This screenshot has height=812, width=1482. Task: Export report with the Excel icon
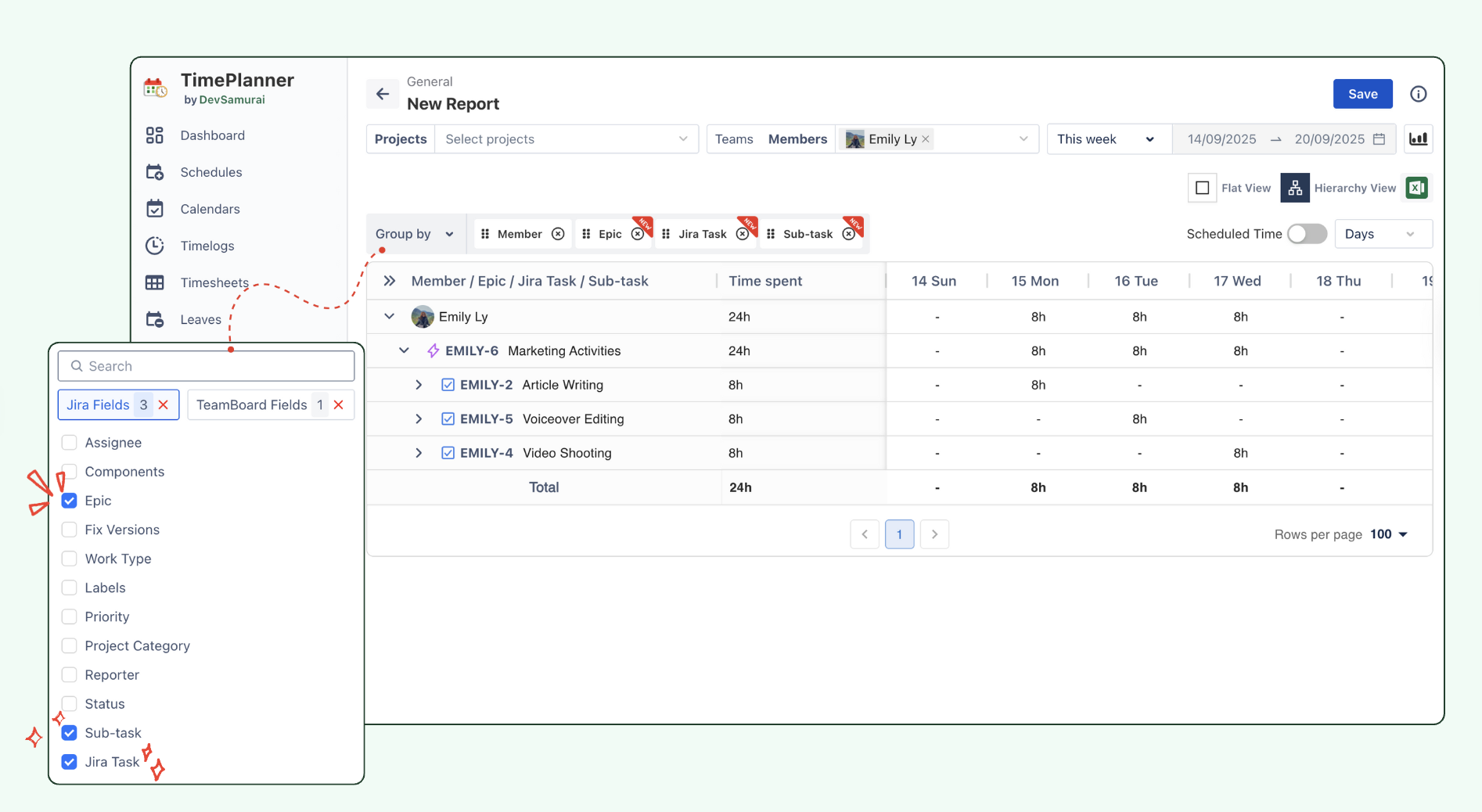[x=1416, y=188]
